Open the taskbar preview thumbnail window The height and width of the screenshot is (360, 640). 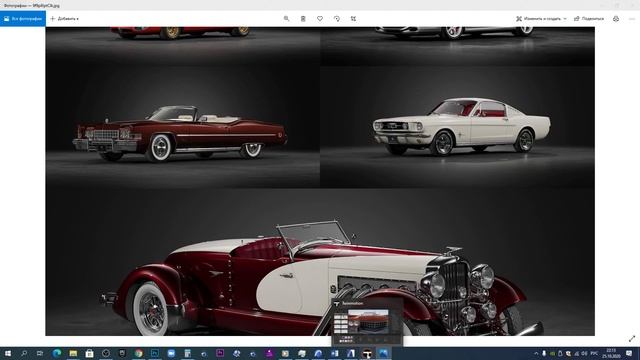[367, 322]
